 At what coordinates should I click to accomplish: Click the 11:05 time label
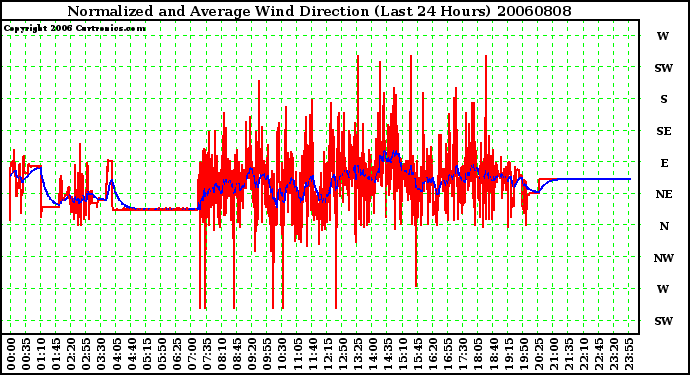pos(297,354)
